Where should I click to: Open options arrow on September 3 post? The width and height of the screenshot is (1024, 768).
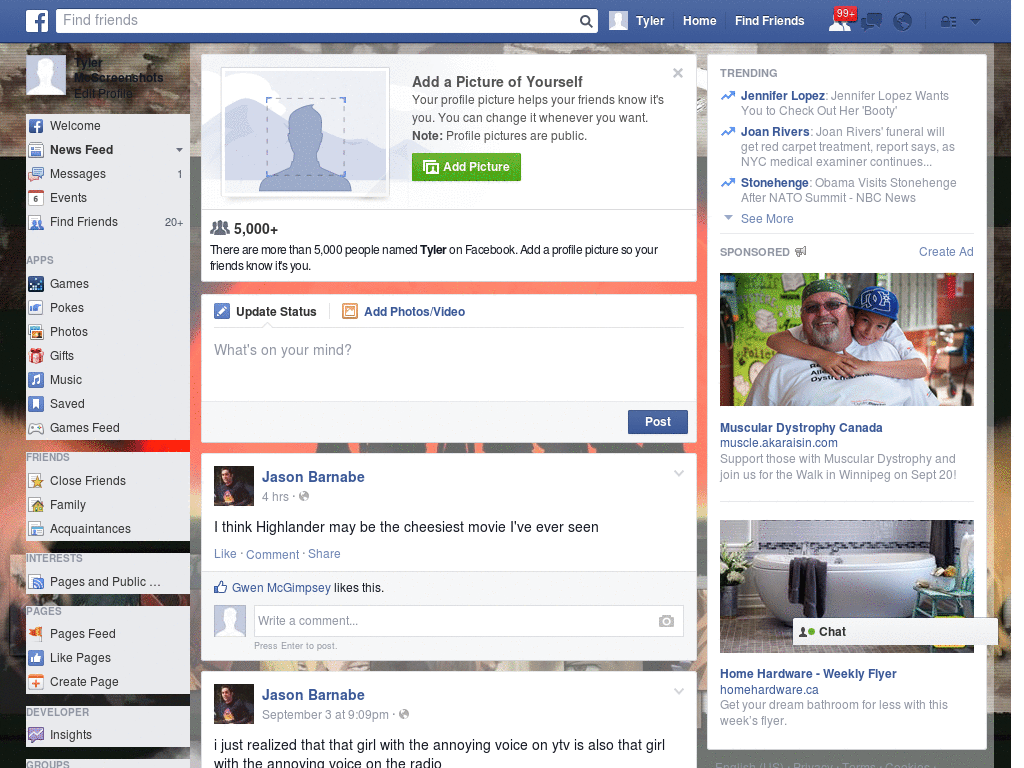679,692
